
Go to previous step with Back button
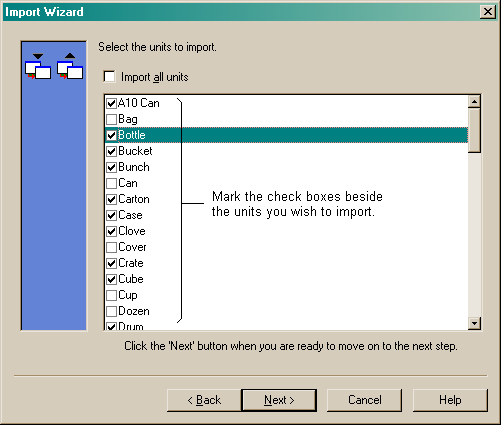(x=204, y=400)
